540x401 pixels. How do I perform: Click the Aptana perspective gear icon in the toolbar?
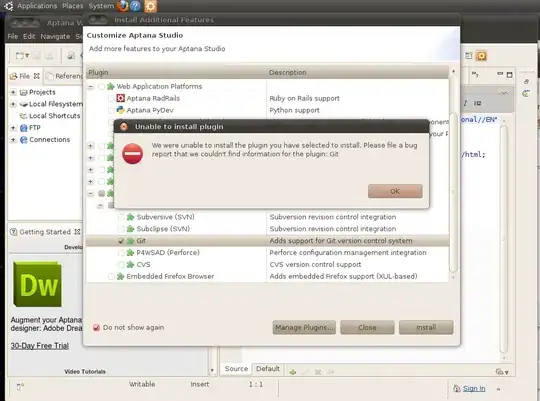pyautogui.click(x=481, y=55)
